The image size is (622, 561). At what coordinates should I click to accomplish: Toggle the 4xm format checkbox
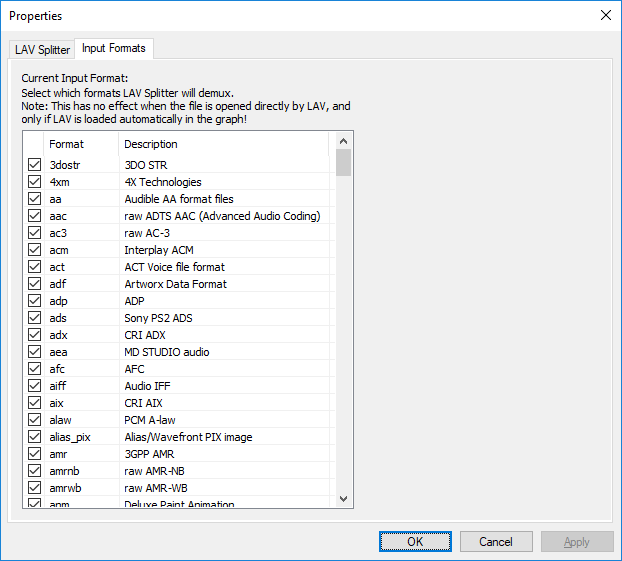coord(35,182)
